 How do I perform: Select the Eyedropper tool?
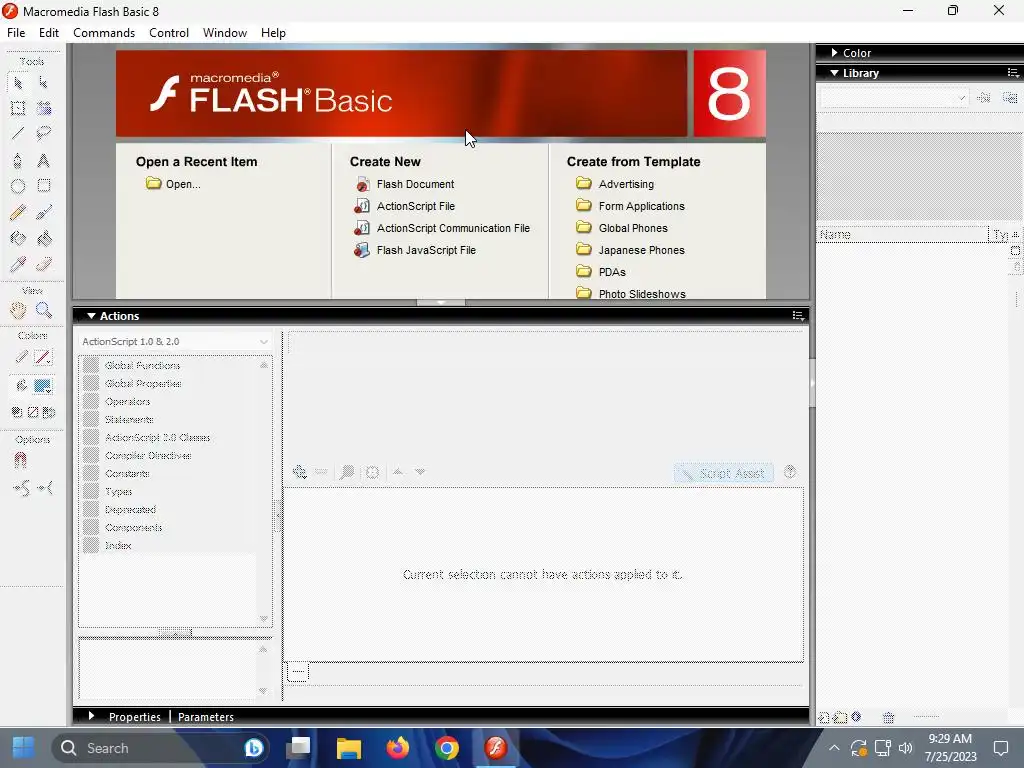(x=18, y=264)
